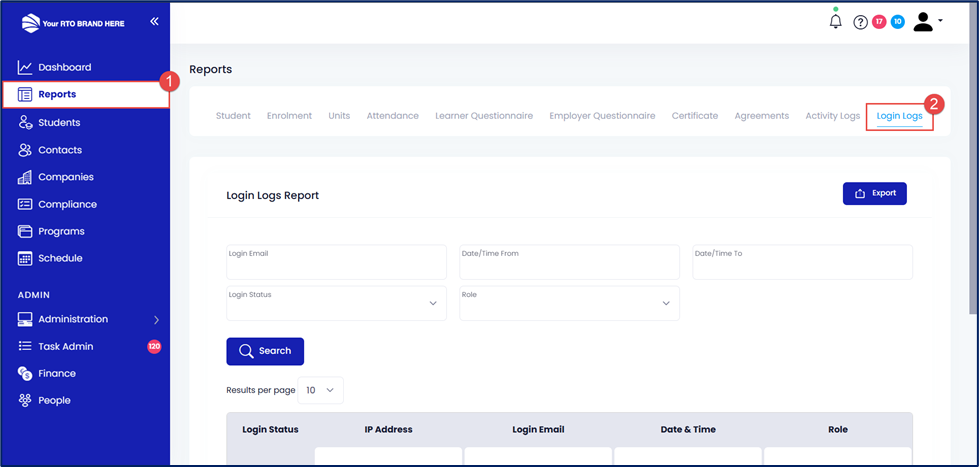Viewport: 979px width, 467px height.
Task: Go to Students in the sidebar
Action: (59, 122)
